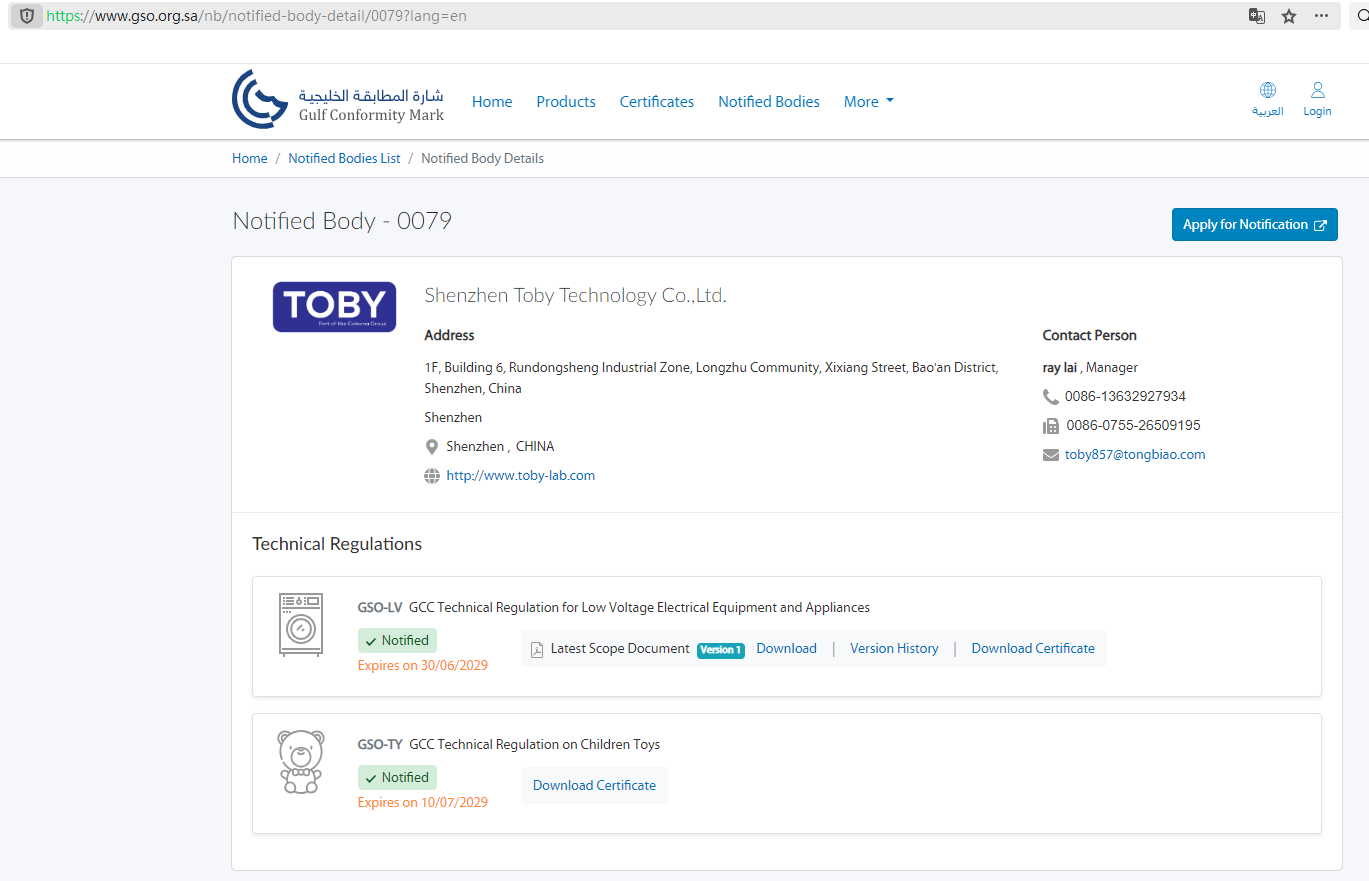
Task: Click the TOBY company logo
Action: click(334, 306)
